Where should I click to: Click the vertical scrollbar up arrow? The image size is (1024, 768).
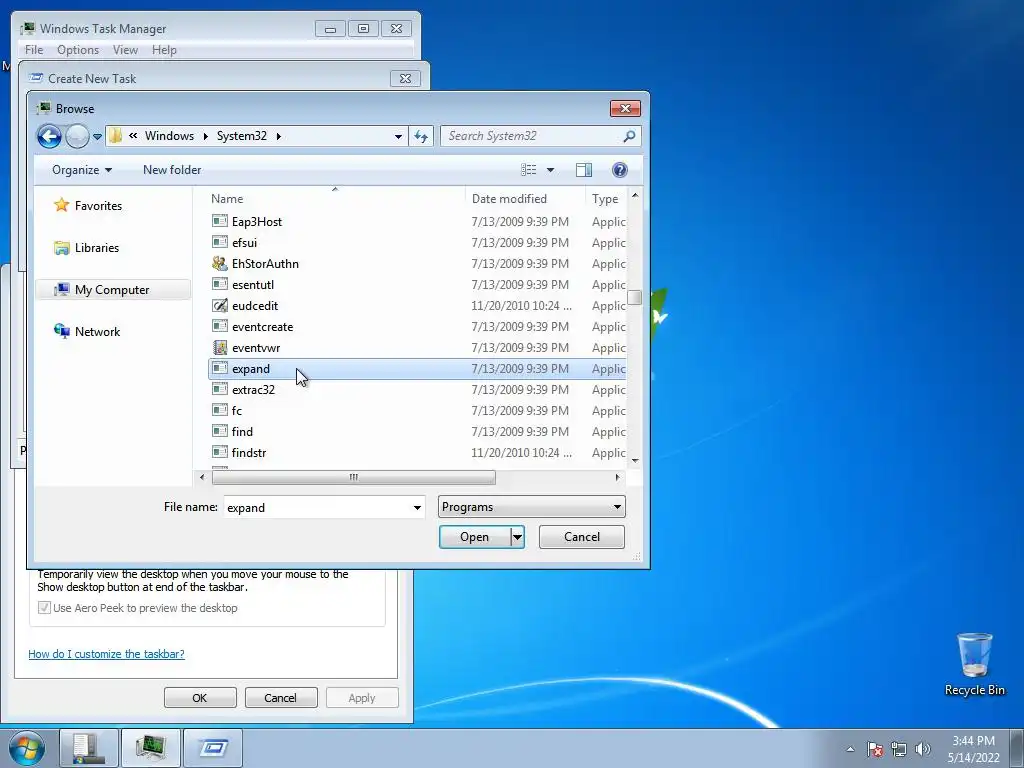click(x=635, y=195)
